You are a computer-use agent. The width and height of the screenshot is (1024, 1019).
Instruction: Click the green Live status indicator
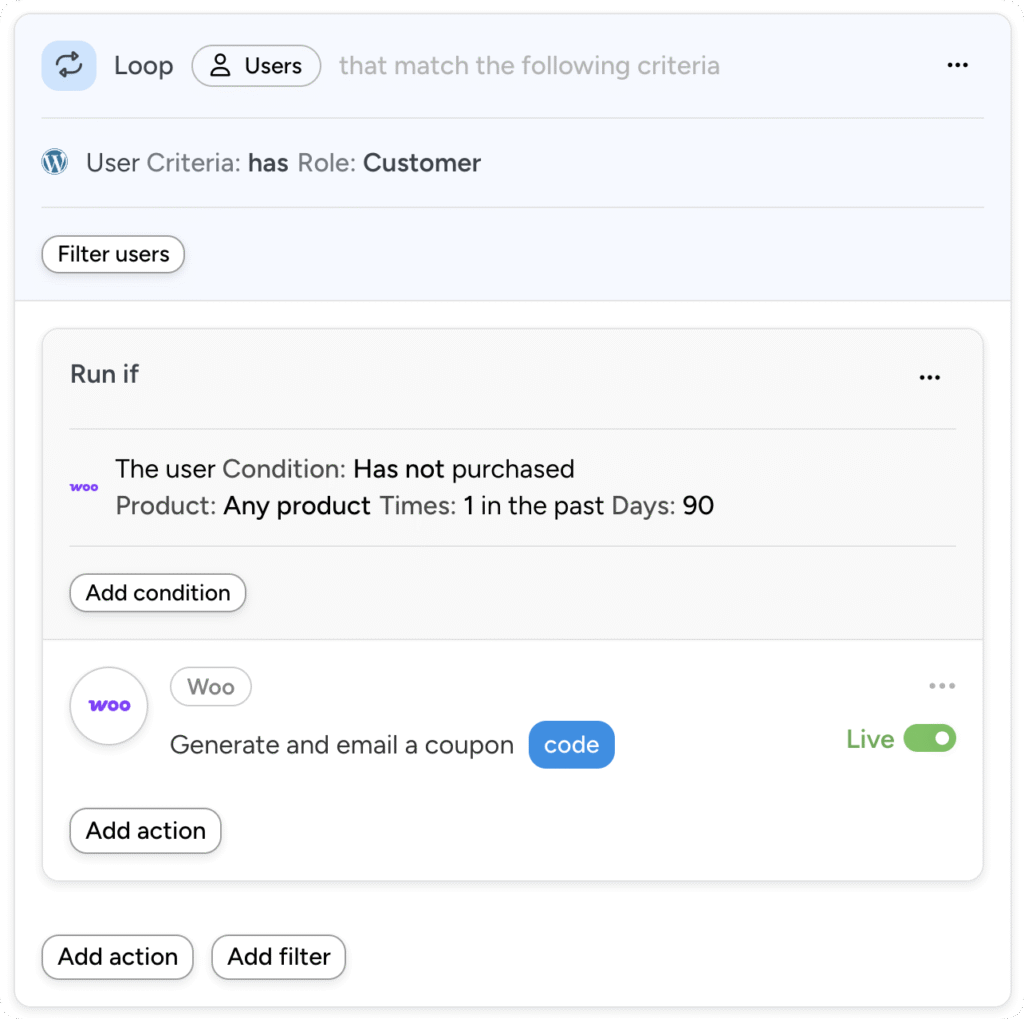coord(869,739)
